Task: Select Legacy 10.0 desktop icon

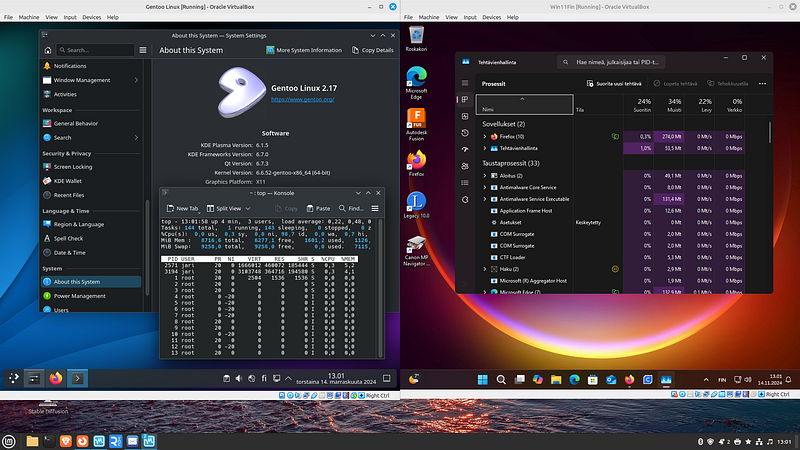Action: 416,205
